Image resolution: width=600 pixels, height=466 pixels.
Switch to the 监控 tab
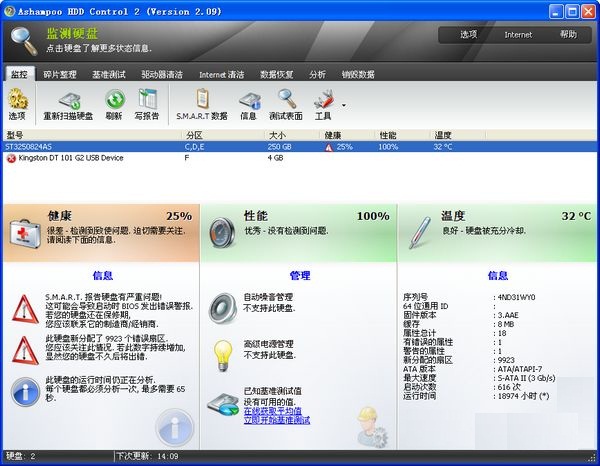tap(20, 74)
